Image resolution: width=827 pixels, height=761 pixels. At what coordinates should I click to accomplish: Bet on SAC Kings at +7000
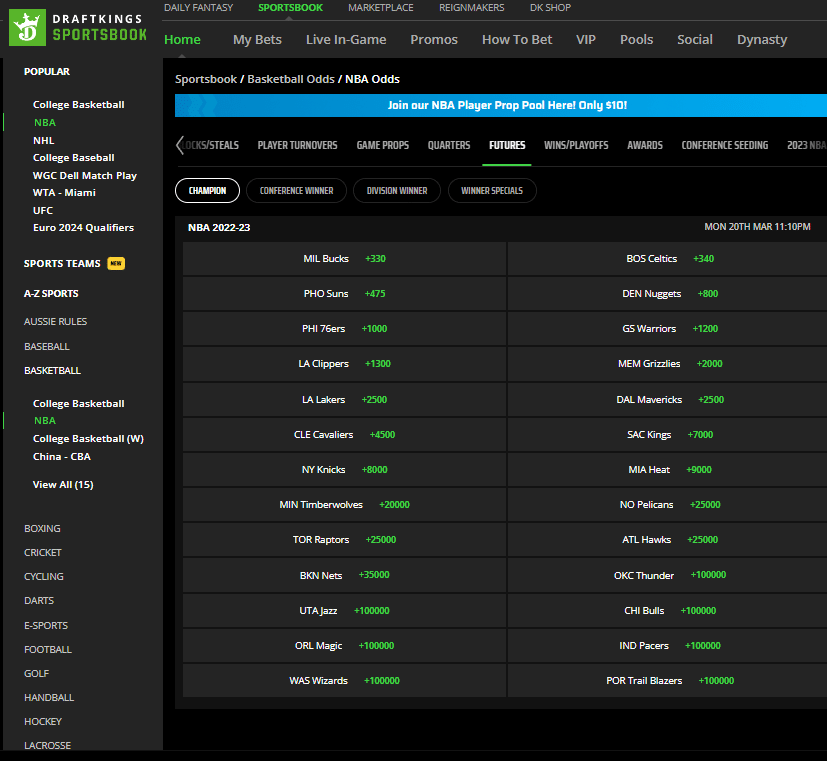pos(668,435)
